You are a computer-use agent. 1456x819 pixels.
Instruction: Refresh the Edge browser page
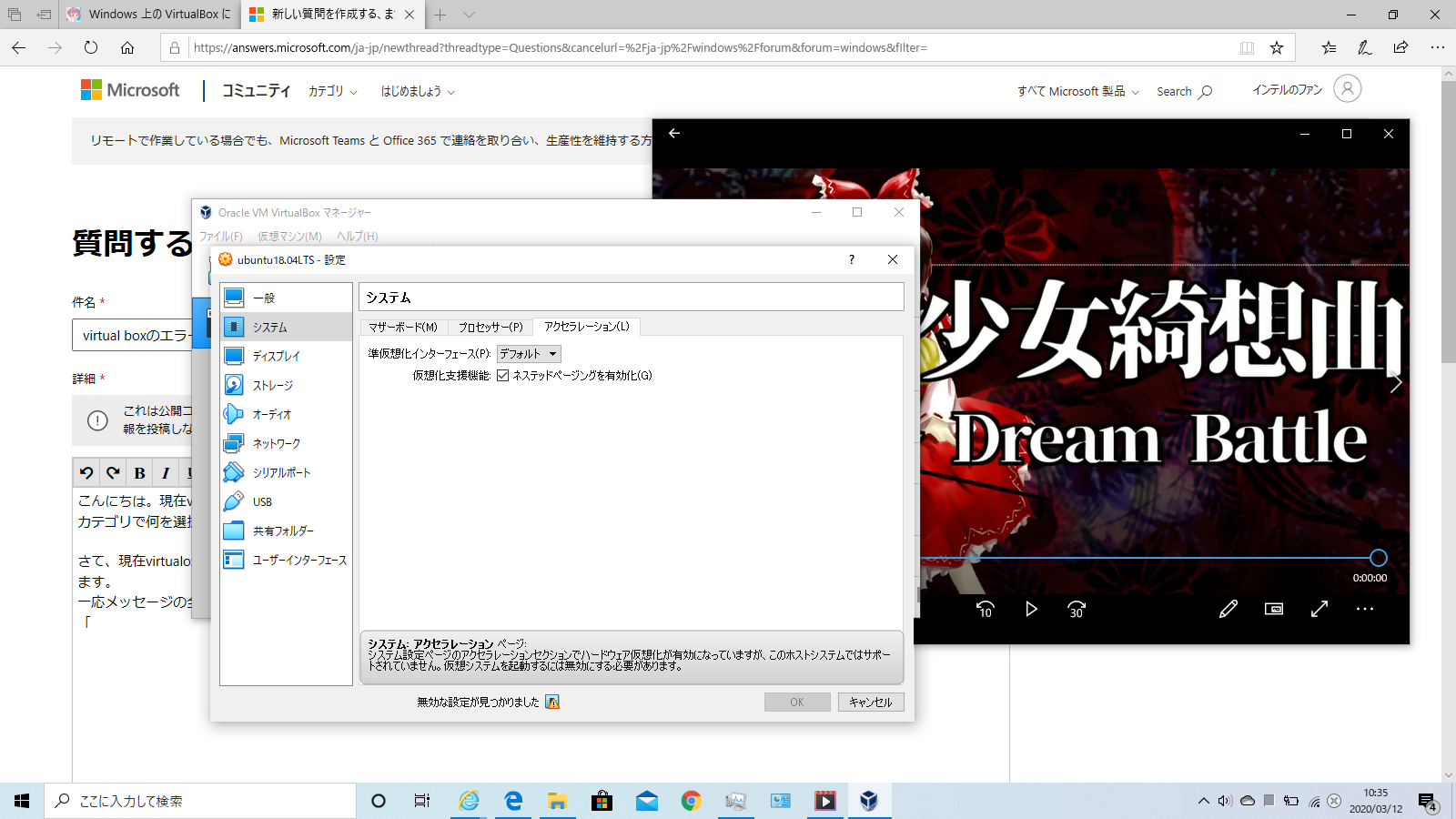(x=91, y=47)
